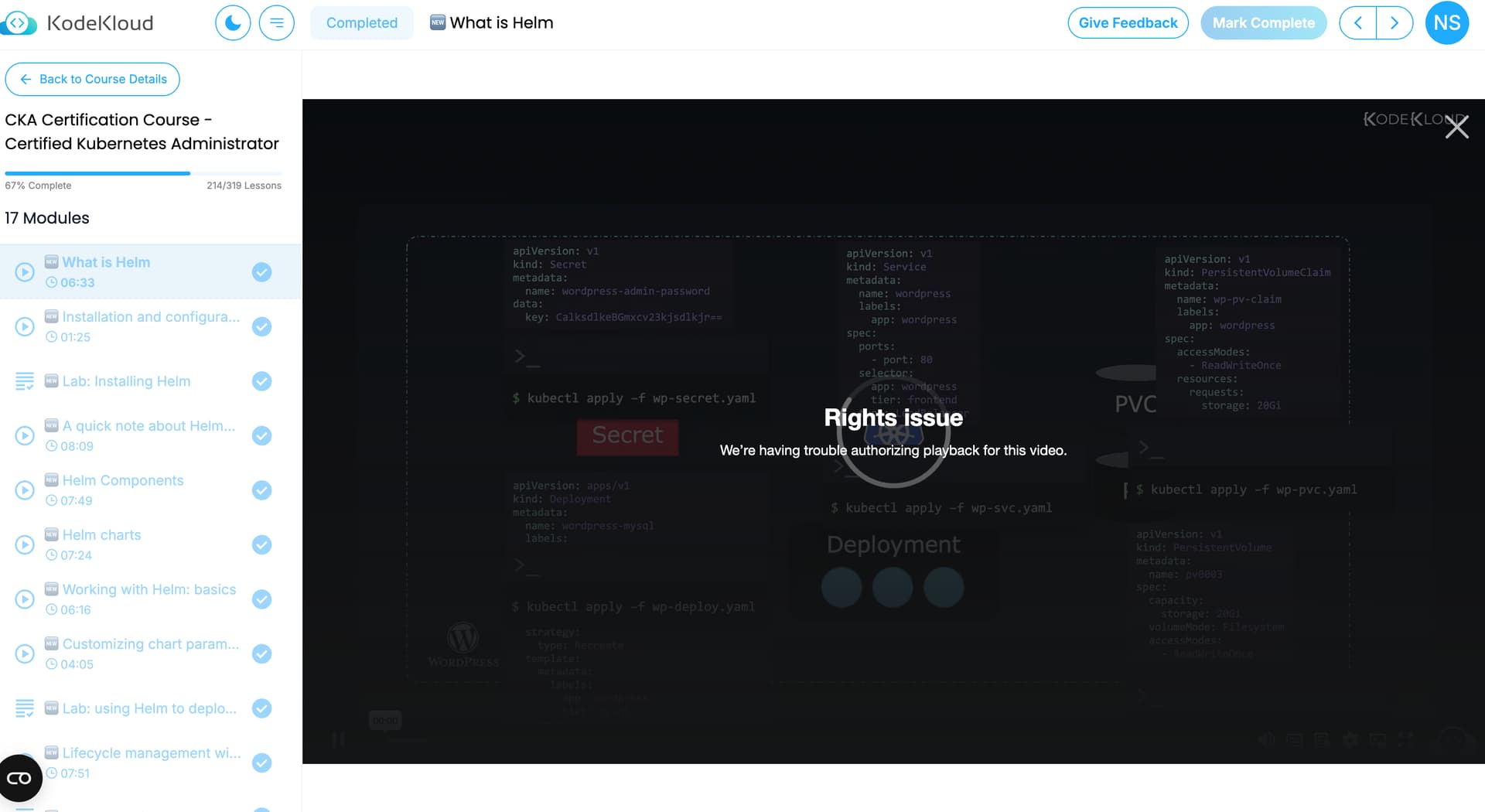Click the What is Helm header title
The height and width of the screenshot is (812, 1485).
(x=501, y=22)
